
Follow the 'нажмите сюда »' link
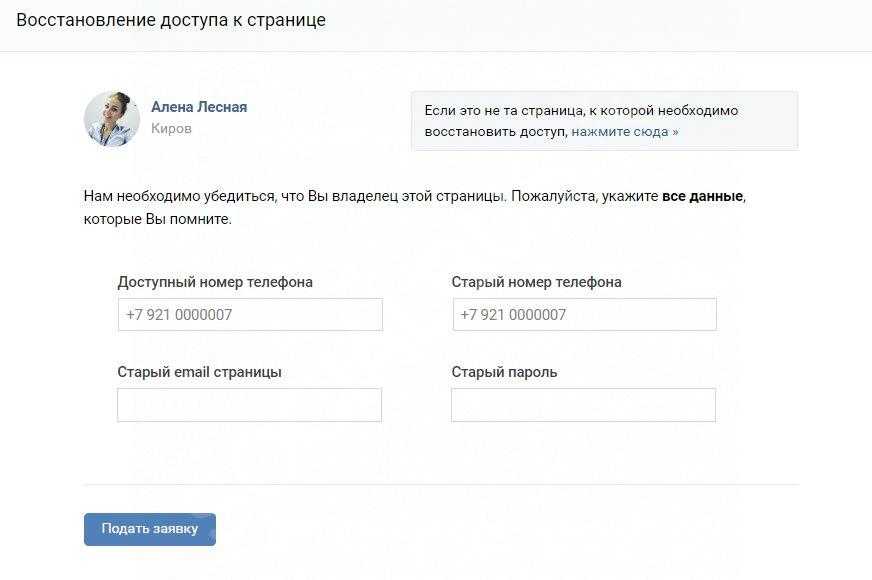click(x=625, y=131)
